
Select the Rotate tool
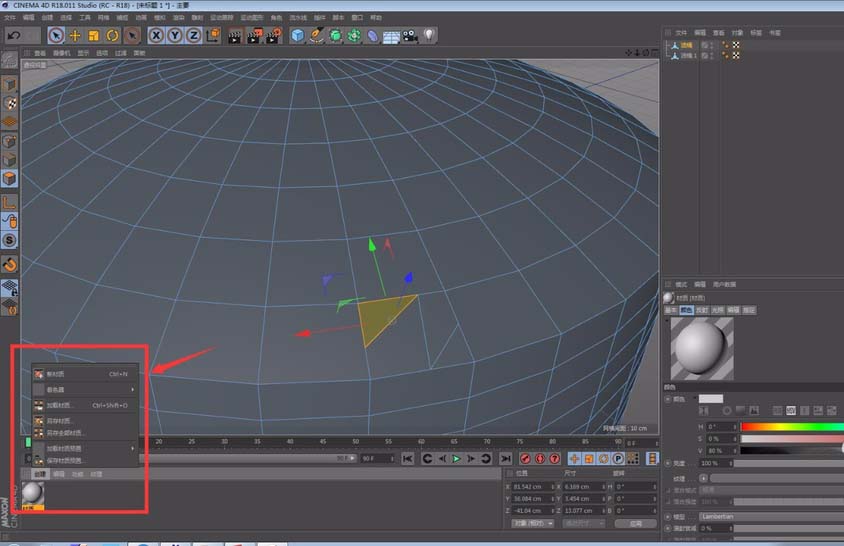tap(111, 35)
